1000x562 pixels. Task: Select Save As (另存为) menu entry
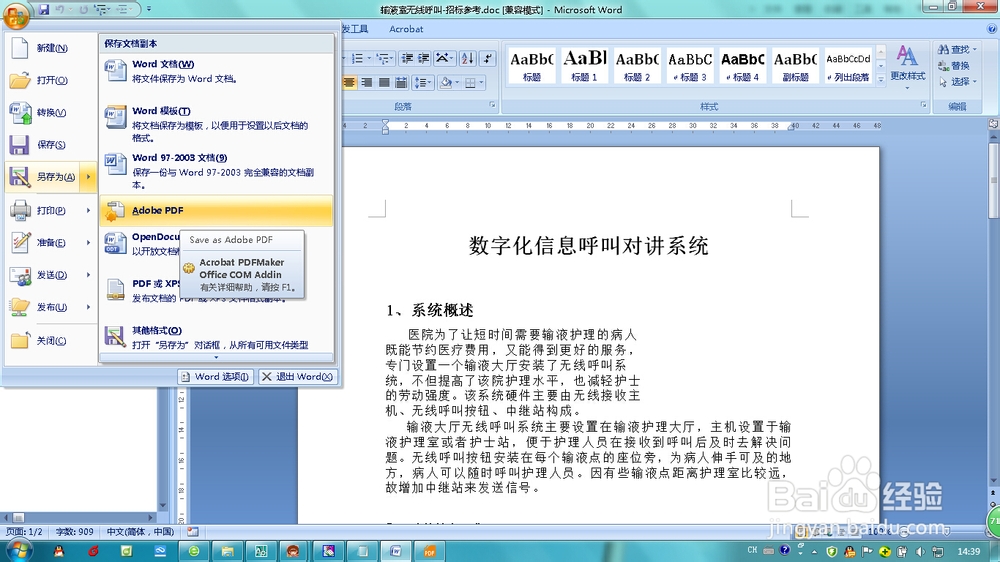tap(43, 177)
